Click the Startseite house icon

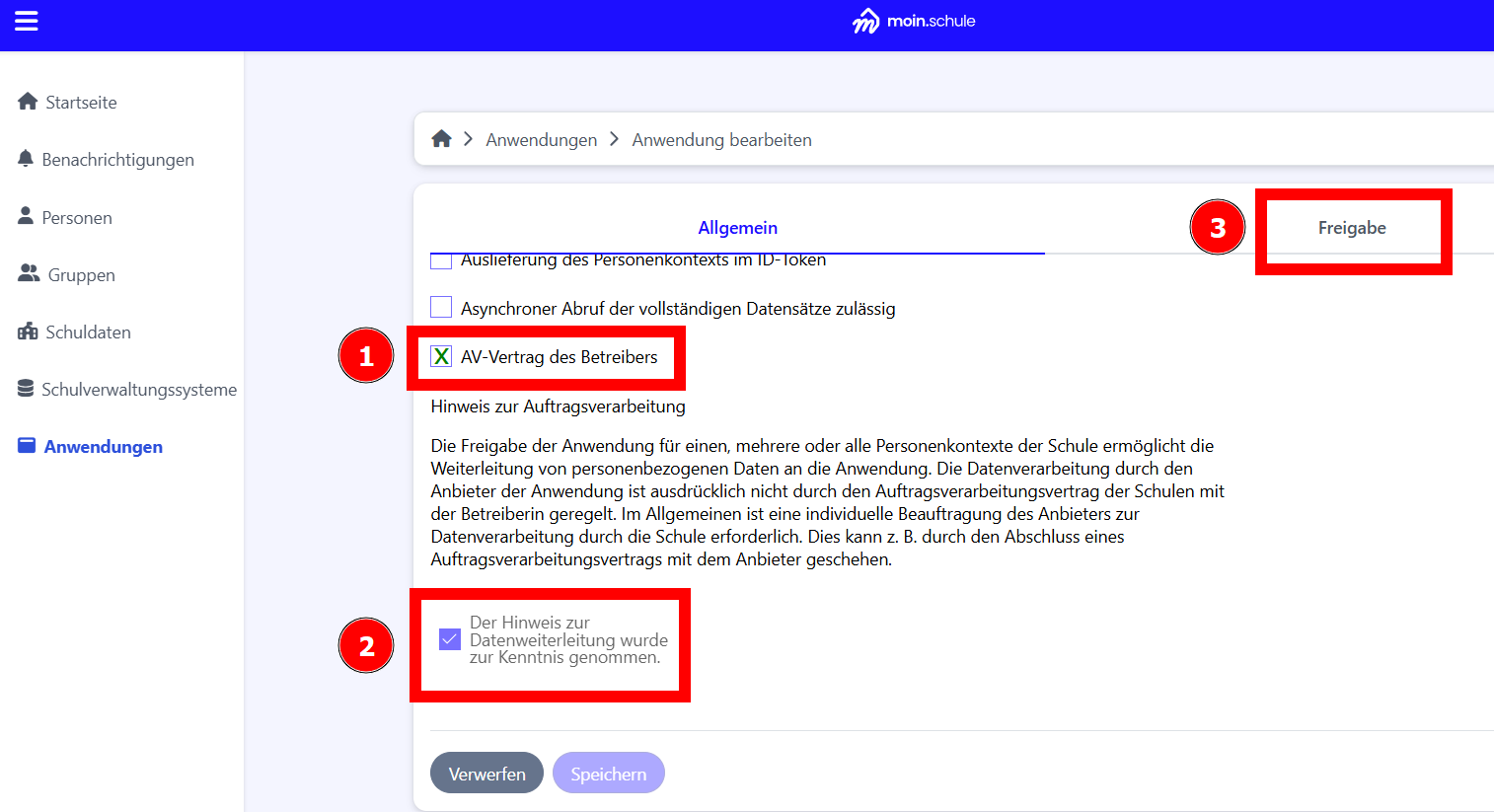28,102
